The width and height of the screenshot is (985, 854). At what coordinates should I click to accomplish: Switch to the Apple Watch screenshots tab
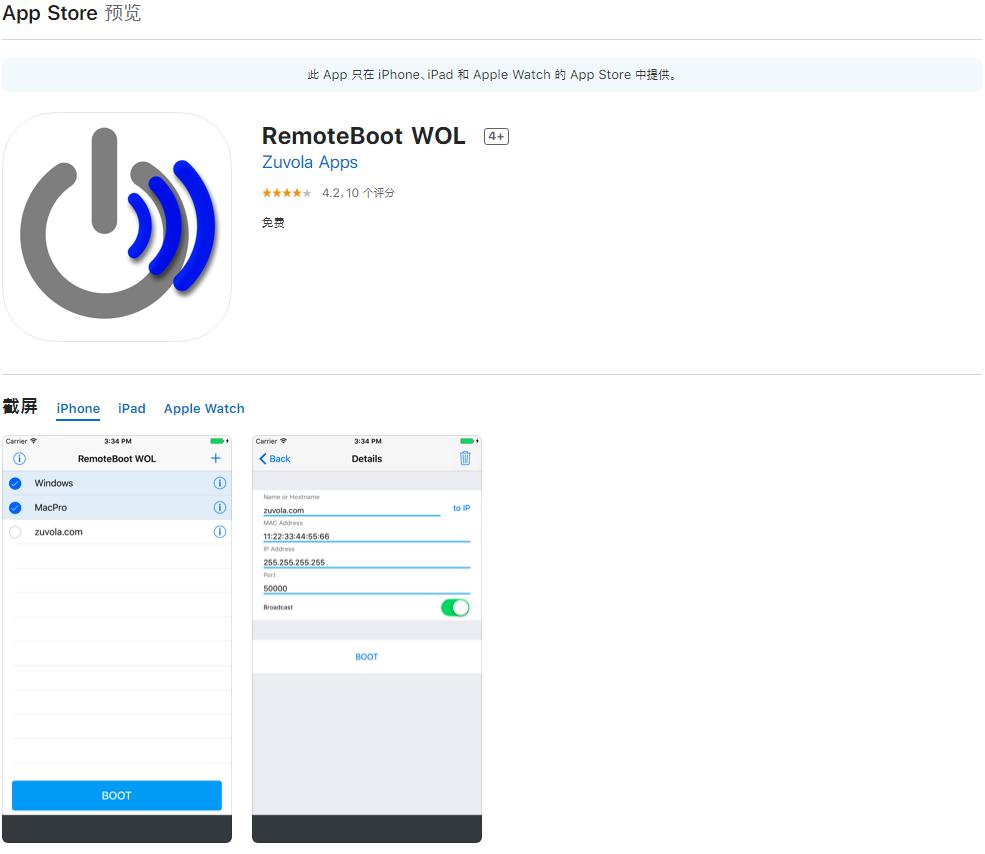tap(204, 408)
